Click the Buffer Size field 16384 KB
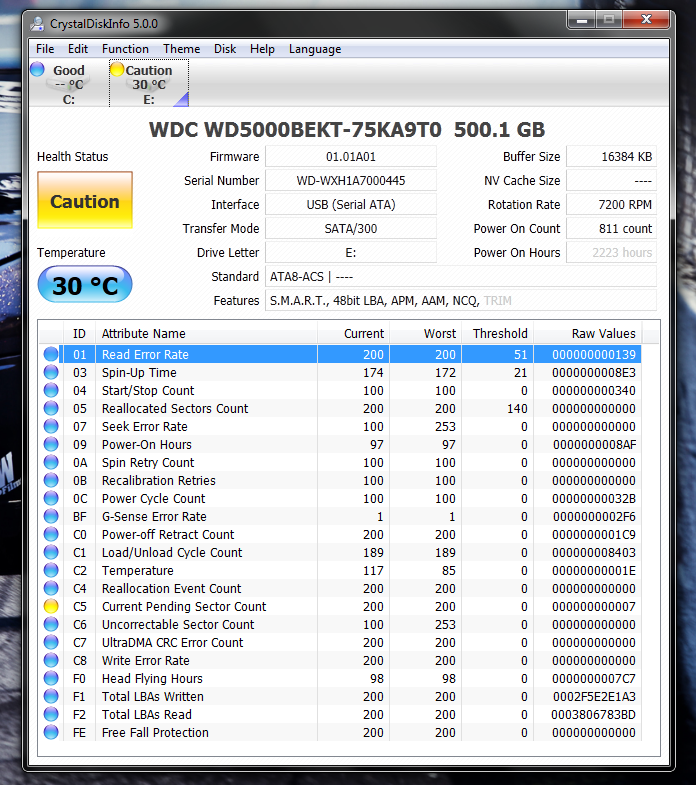 coord(611,157)
